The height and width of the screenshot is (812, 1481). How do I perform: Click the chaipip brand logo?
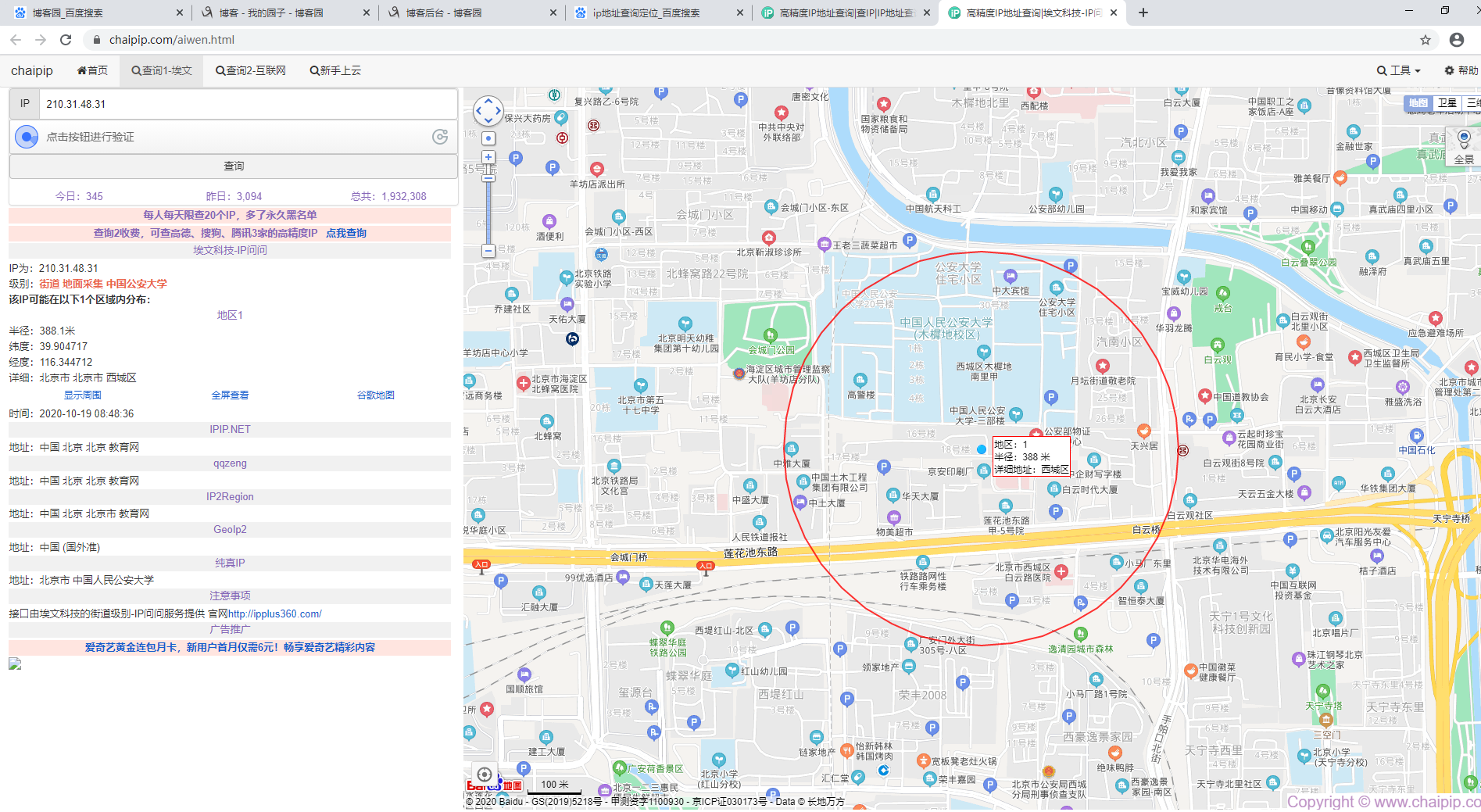click(32, 70)
